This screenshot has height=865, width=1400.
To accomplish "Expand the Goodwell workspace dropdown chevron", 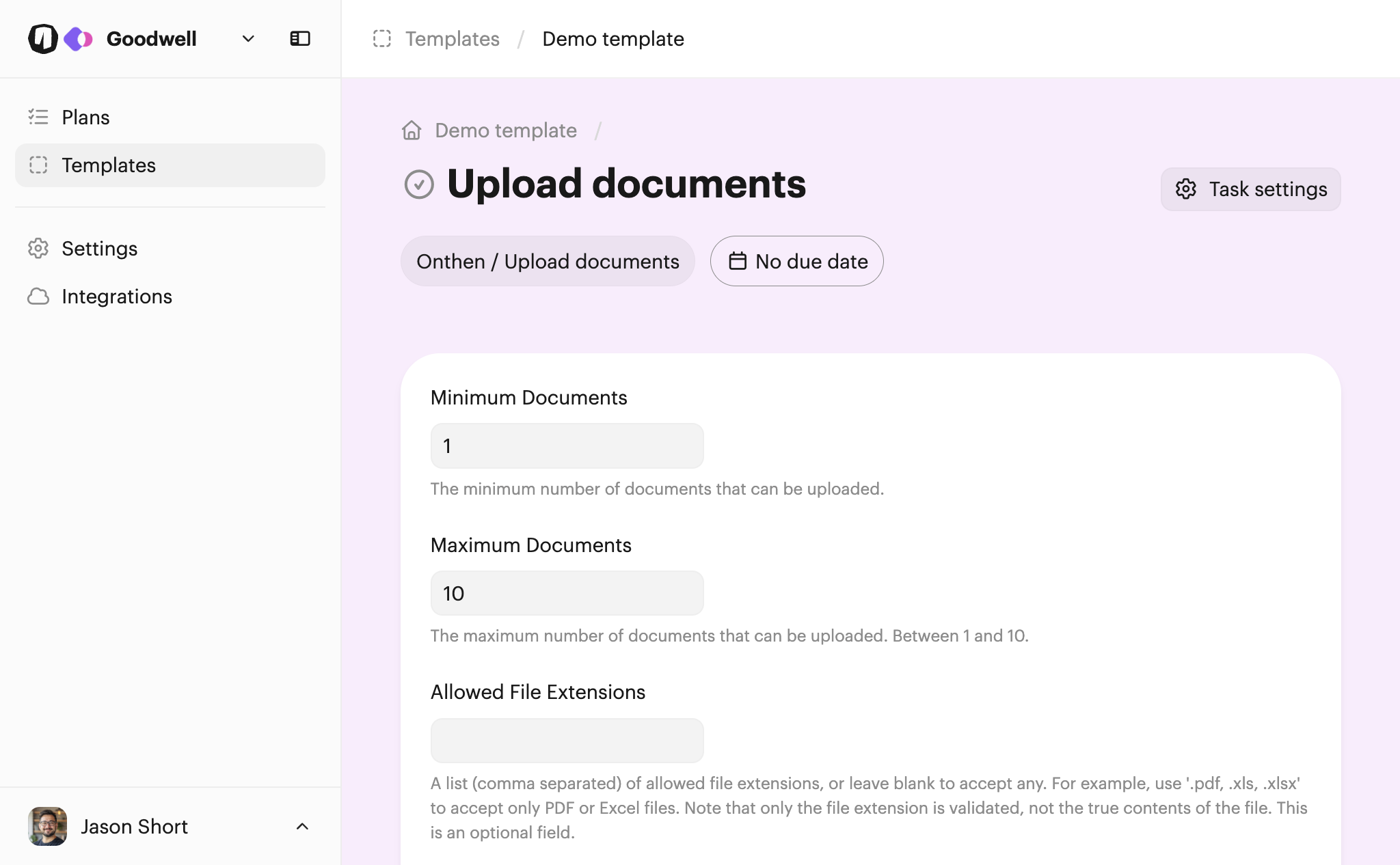I will coord(248,39).
